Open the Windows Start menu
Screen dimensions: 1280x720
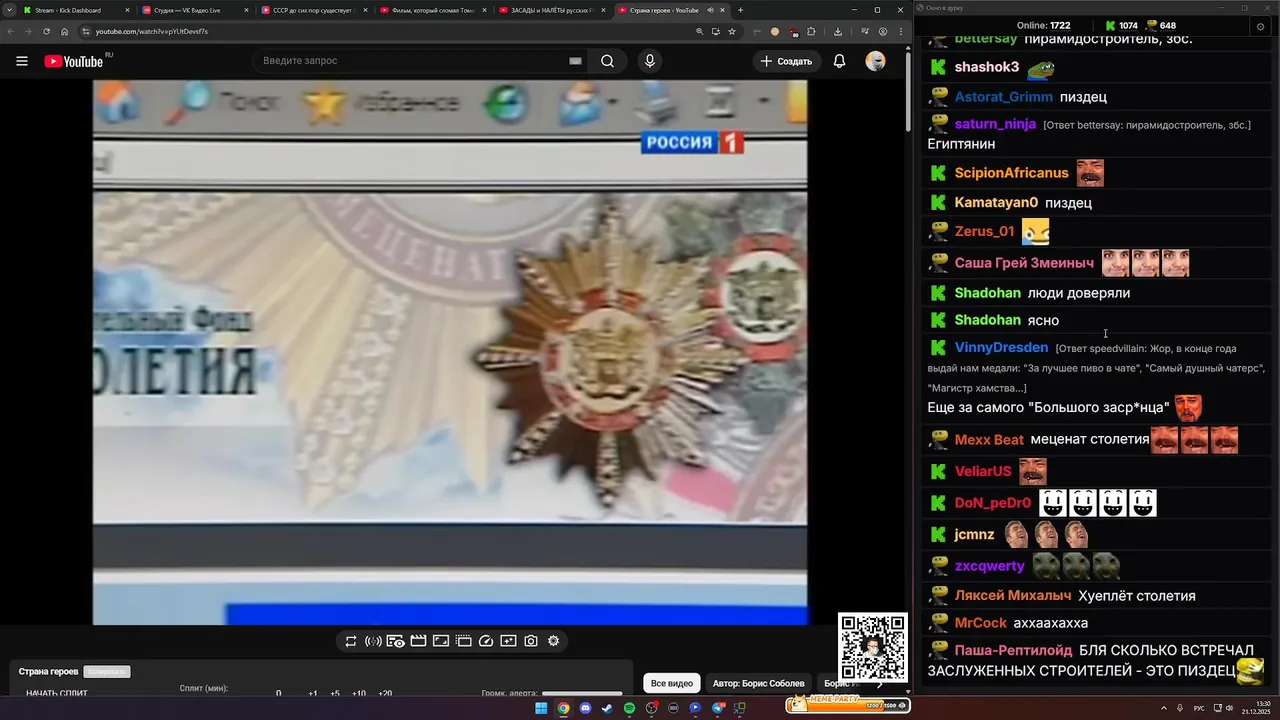tap(541, 708)
